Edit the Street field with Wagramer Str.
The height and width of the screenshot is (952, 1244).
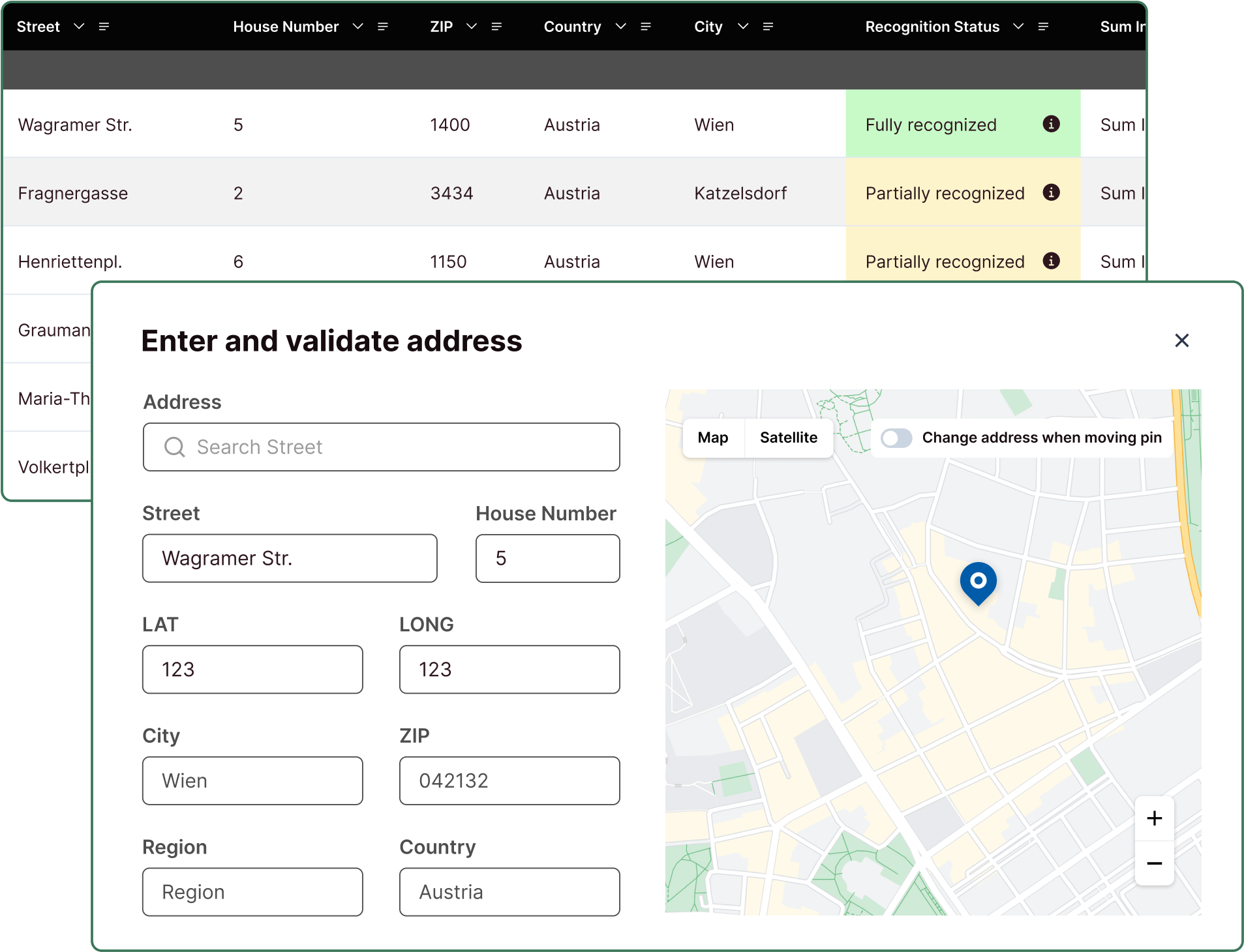pos(290,558)
